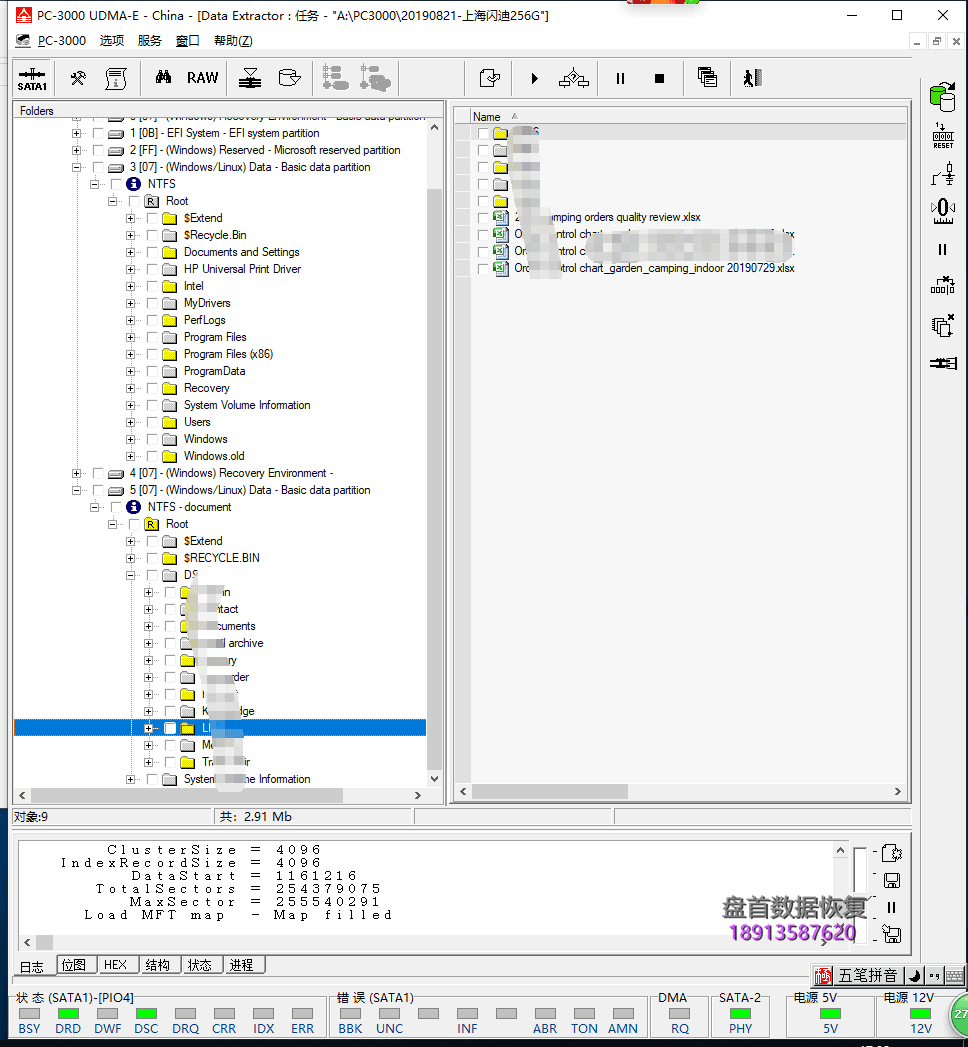Expand the Documents and Settings node

coord(131,252)
